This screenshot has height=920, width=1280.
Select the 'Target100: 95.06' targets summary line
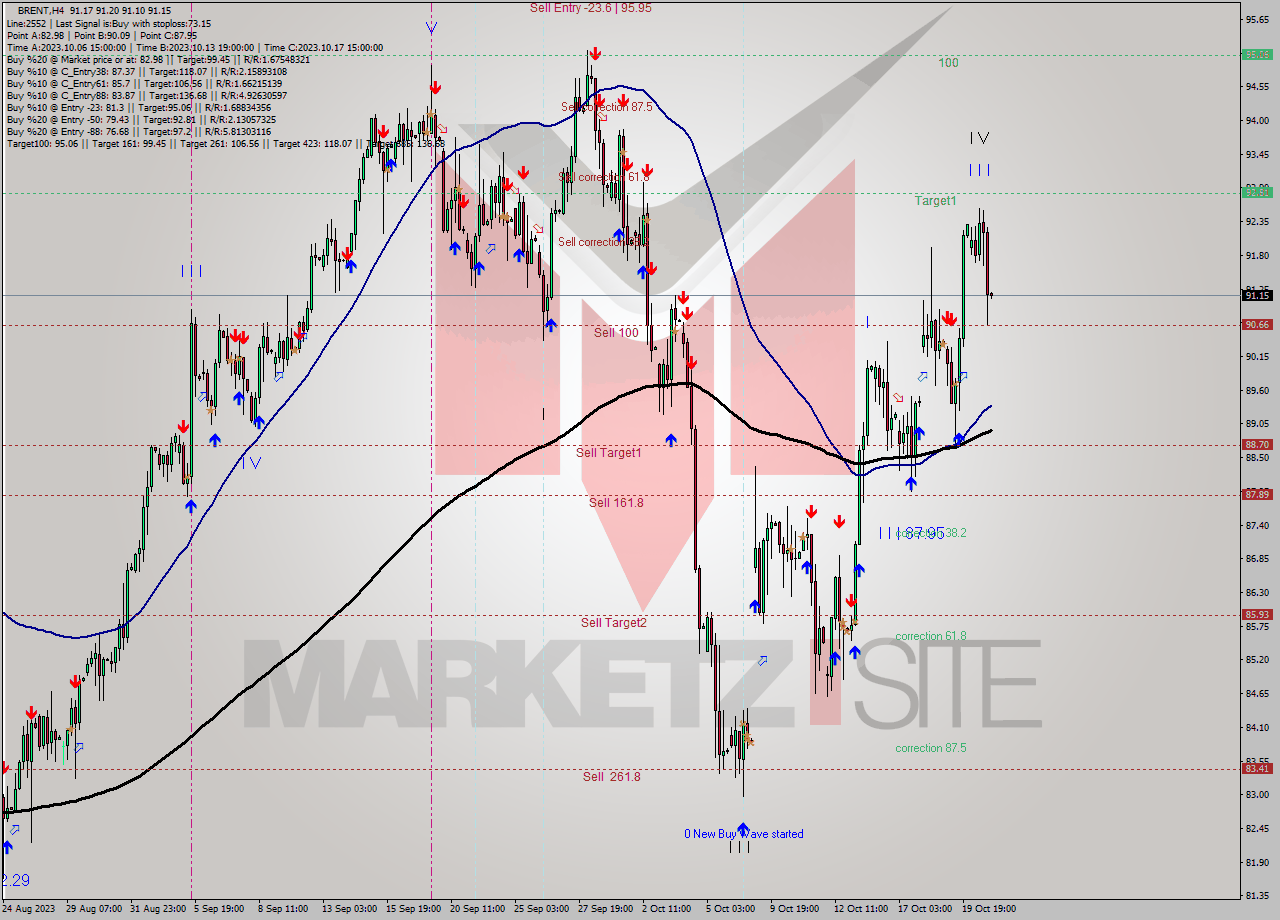pos(226,144)
